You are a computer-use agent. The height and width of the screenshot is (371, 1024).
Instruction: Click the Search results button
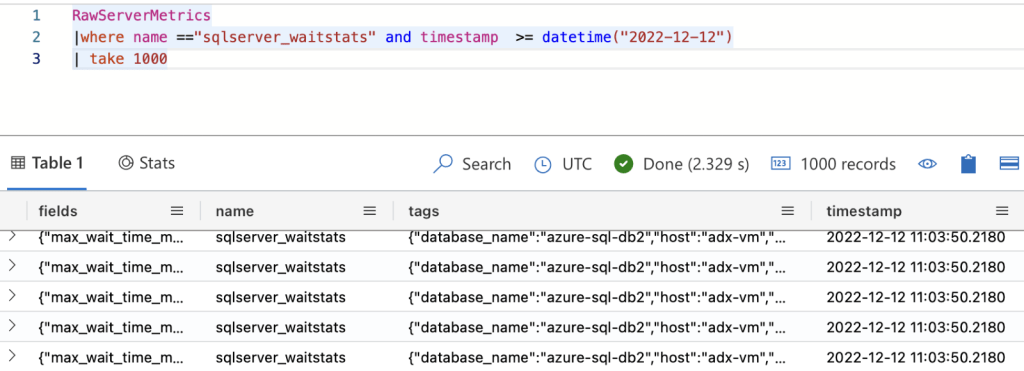(472, 164)
